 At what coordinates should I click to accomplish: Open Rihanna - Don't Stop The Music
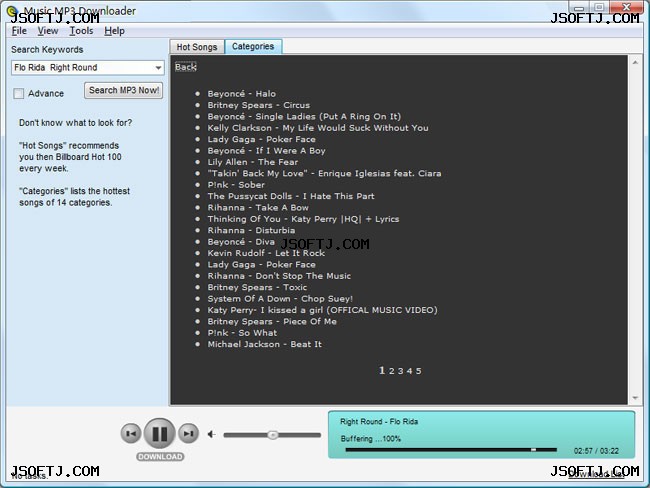pos(279,276)
